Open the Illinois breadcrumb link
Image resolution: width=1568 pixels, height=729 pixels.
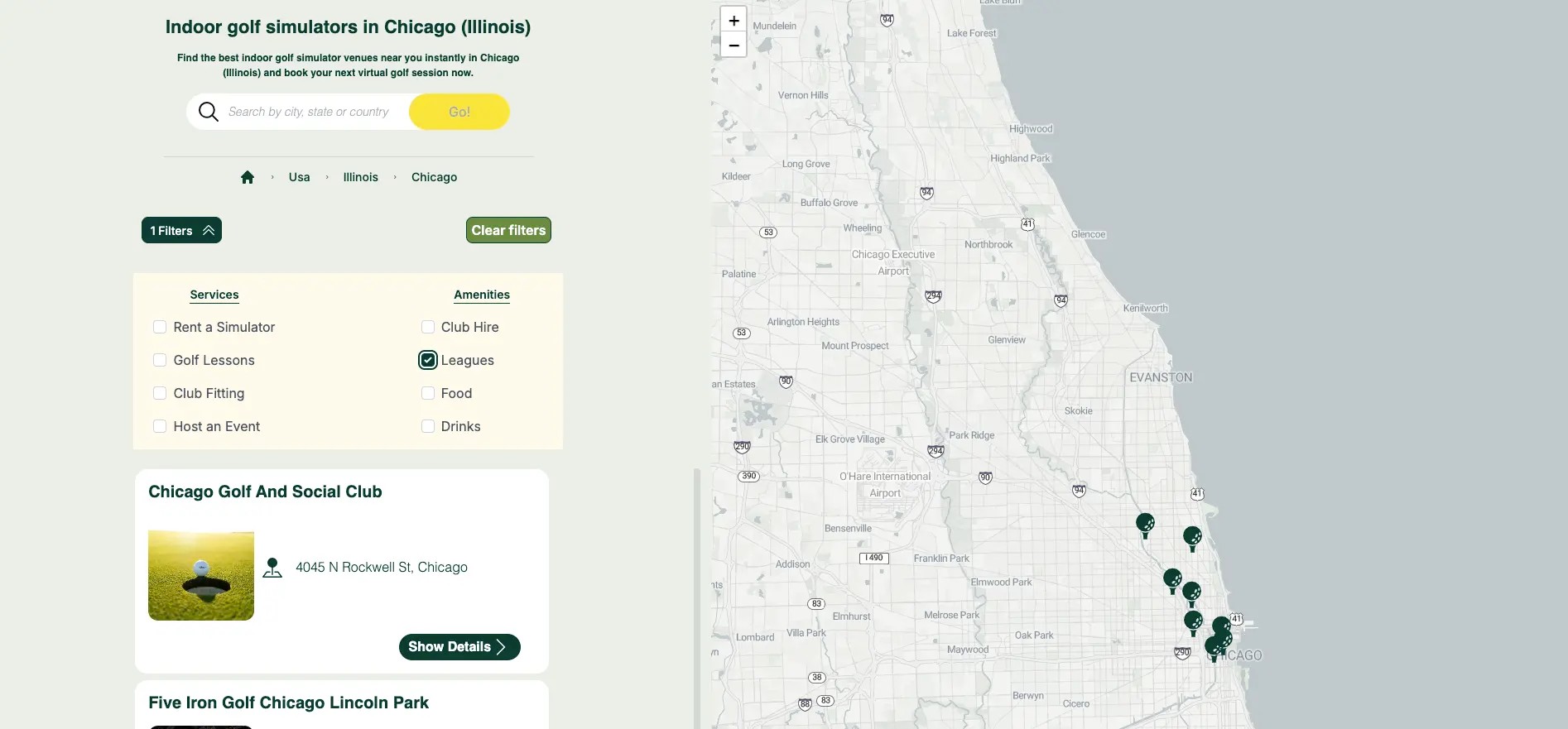[x=361, y=177]
